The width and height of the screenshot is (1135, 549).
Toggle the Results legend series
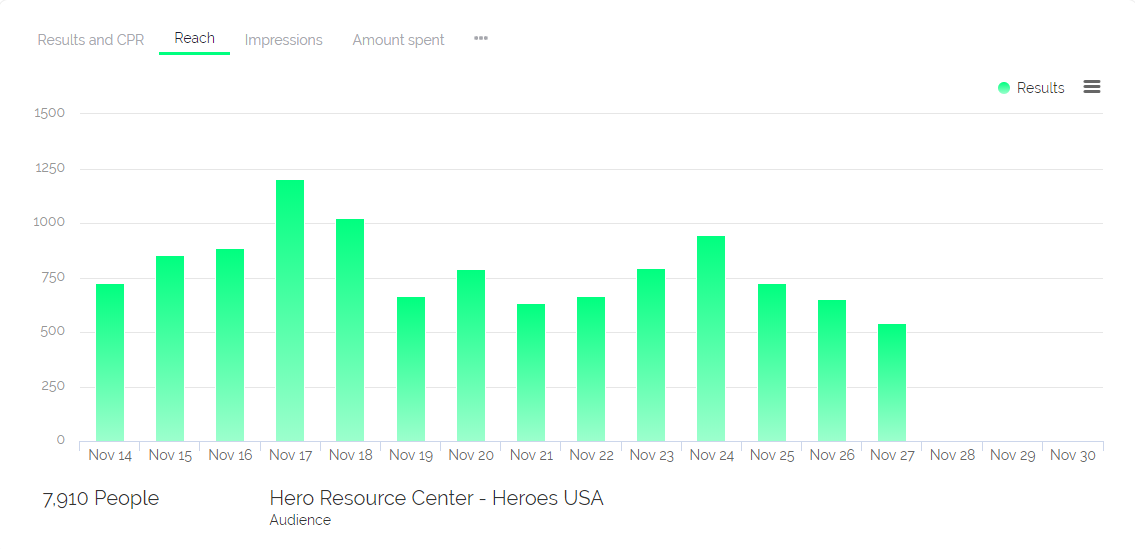pyautogui.click(x=1040, y=88)
